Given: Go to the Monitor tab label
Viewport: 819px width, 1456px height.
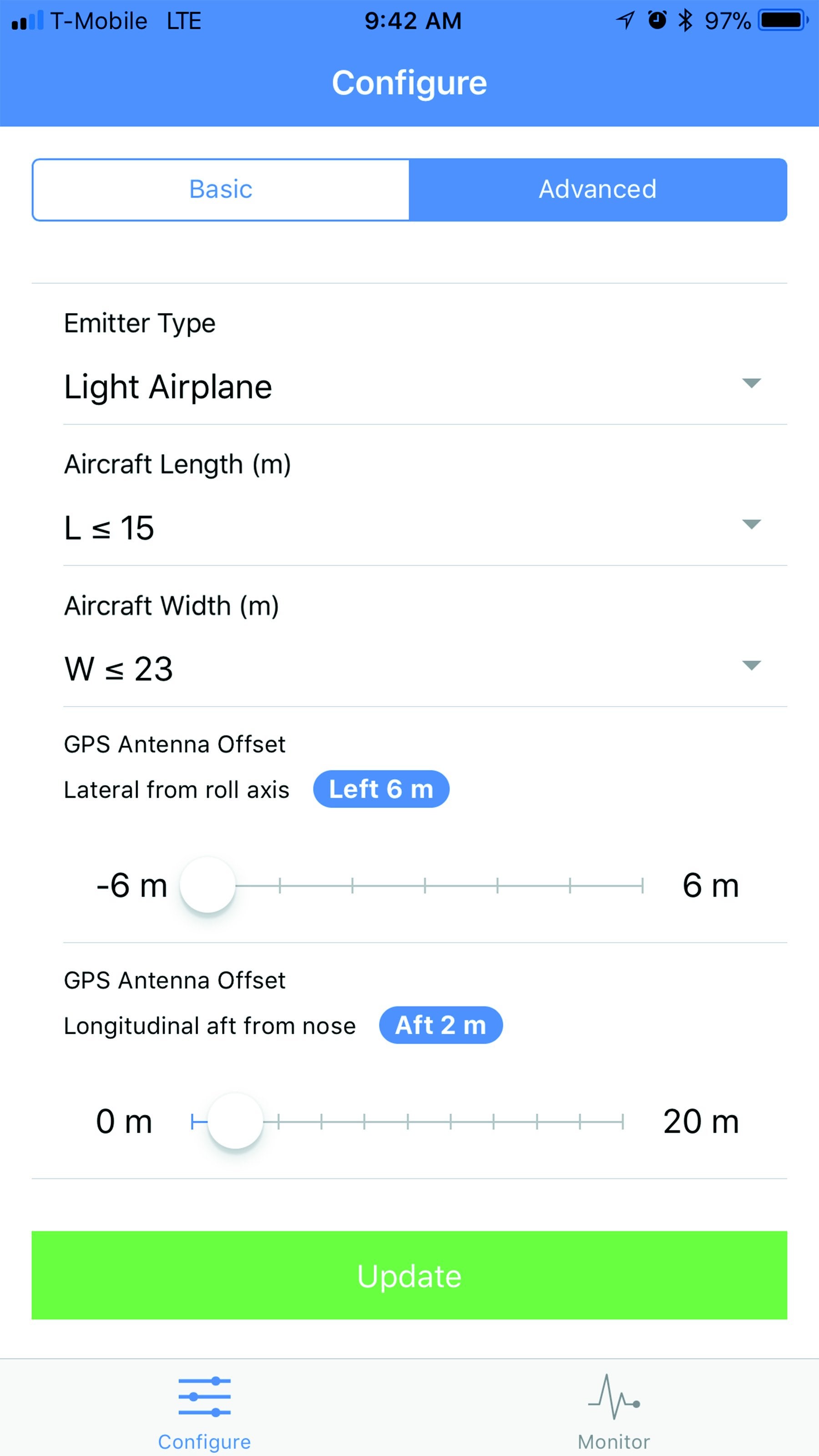Looking at the screenshot, I should click(614, 1441).
